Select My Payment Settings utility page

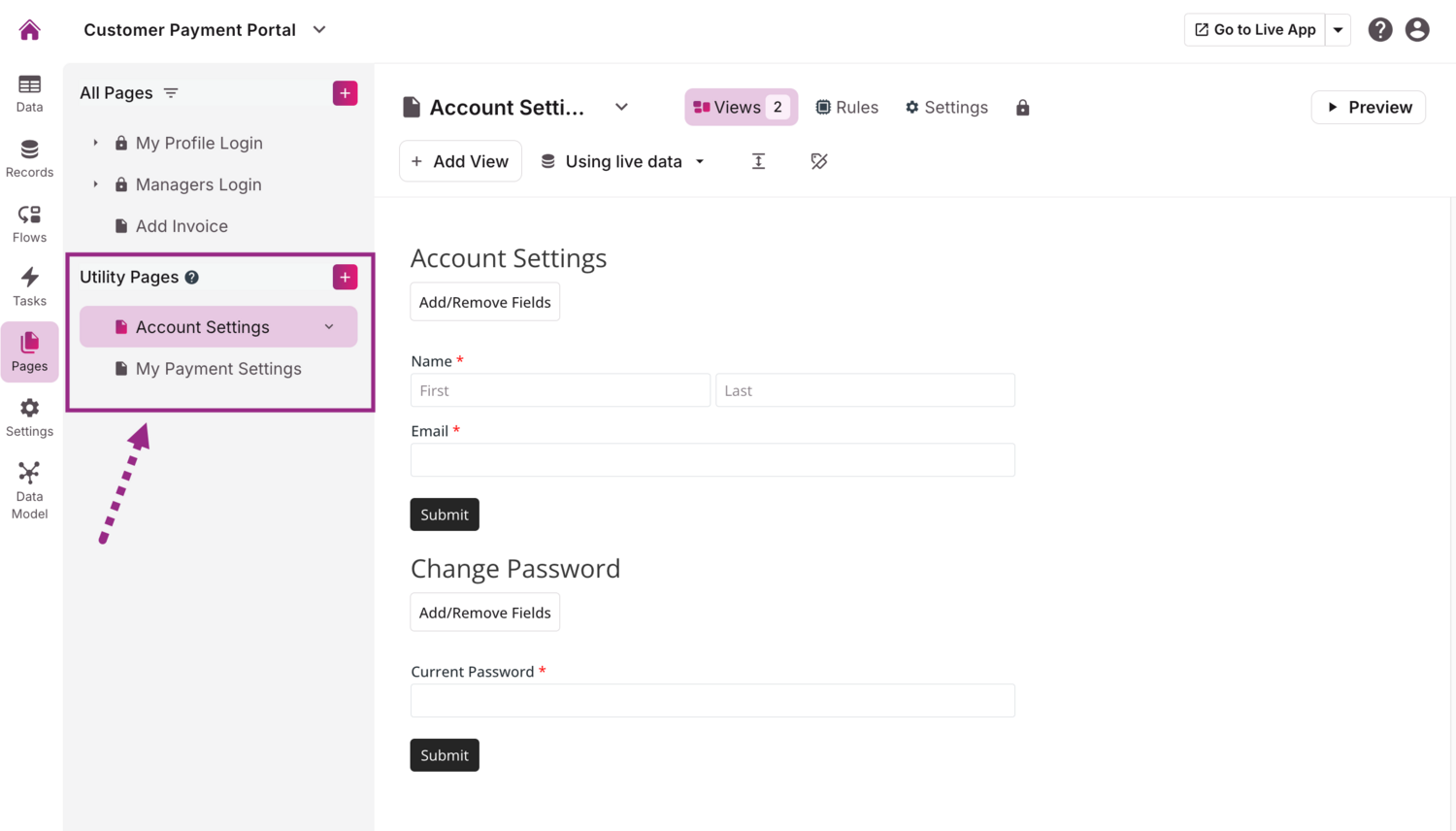point(218,369)
